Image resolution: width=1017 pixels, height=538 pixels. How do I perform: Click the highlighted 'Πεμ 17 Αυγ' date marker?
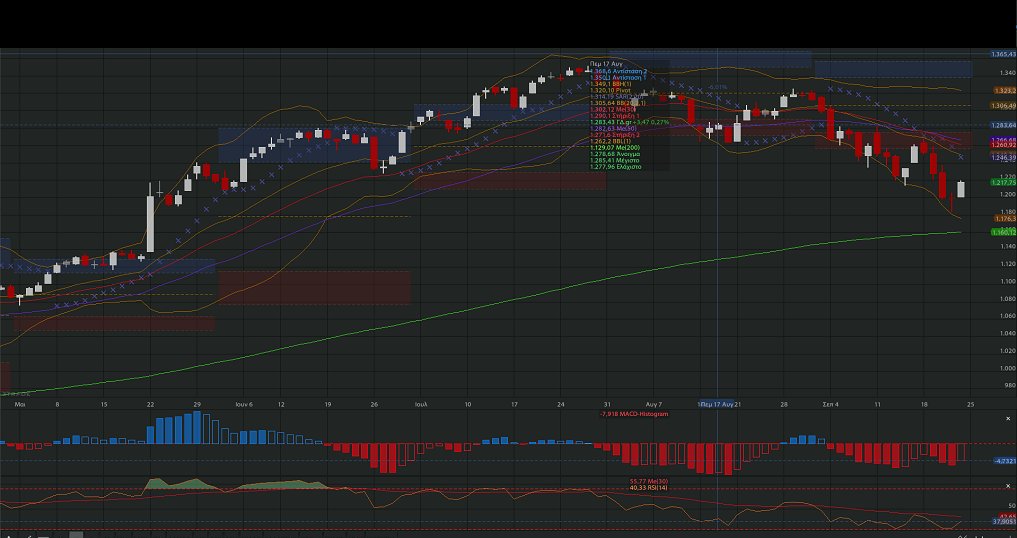pos(717,404)
